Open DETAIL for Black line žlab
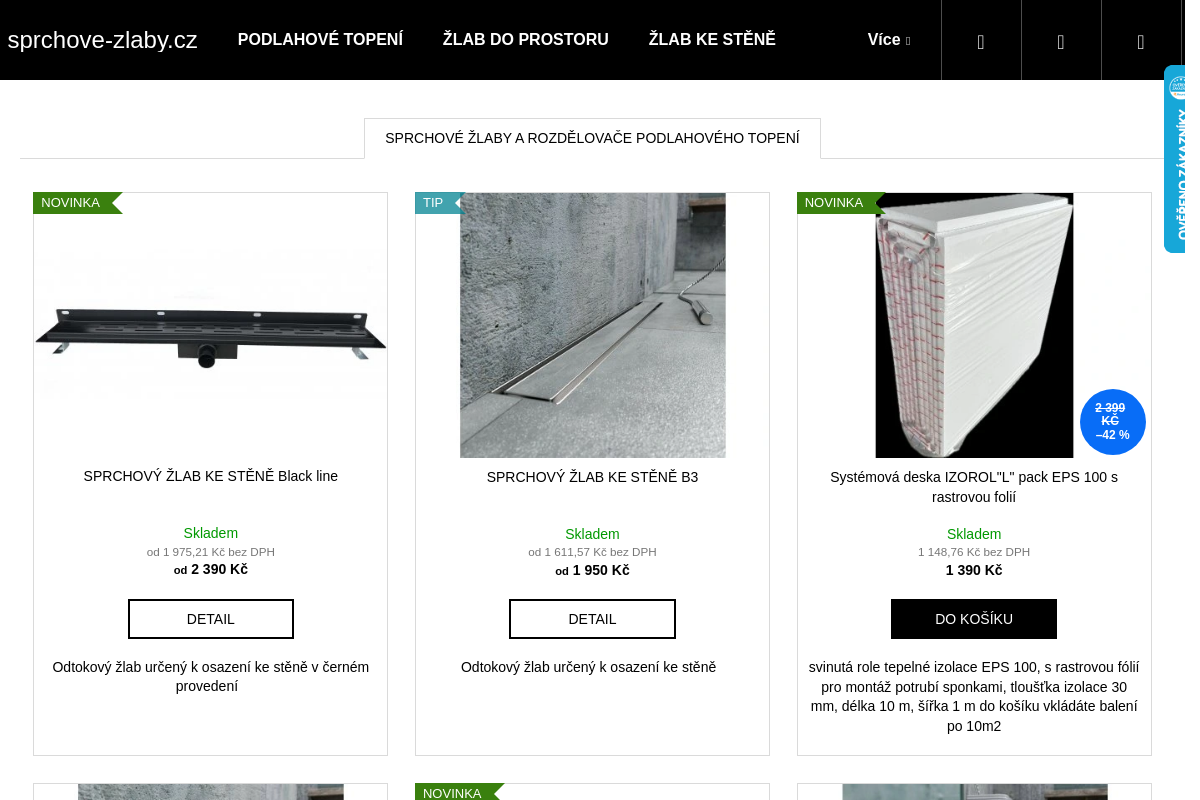1200x800 pixels. coord(211,619)
